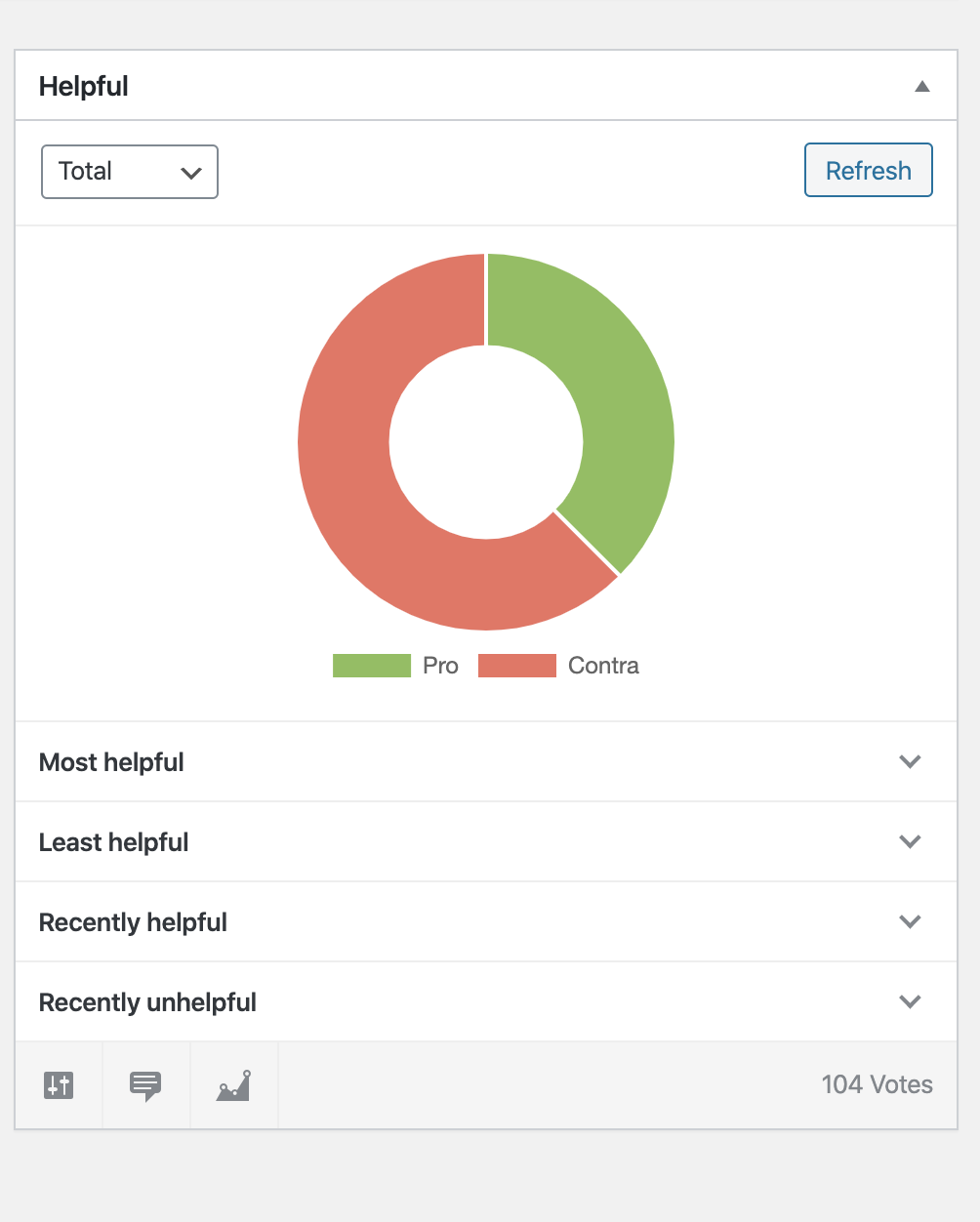Toggle the Contra legend swatch
Viewport: 980px width, 1222px height.
coord(517,666)
